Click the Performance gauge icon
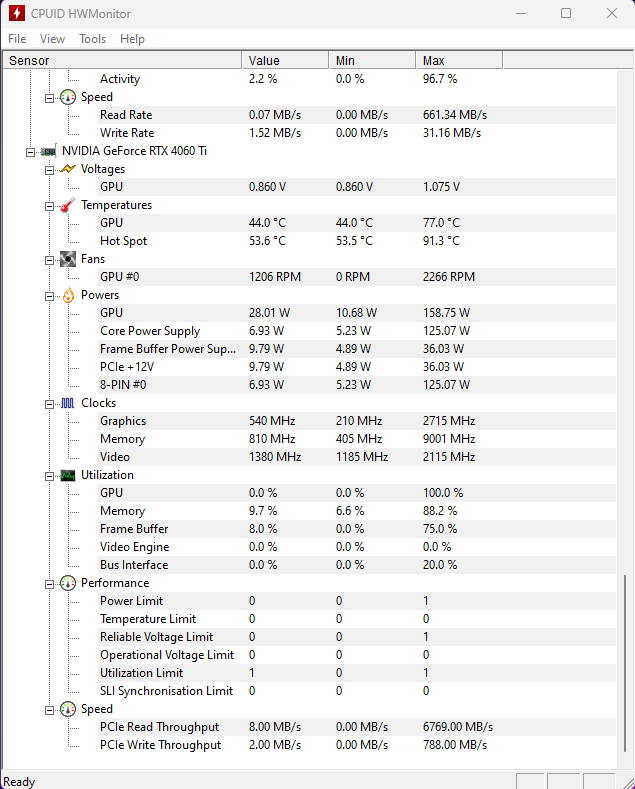Viewport: 635px width, 789px height. coord(67,583)
